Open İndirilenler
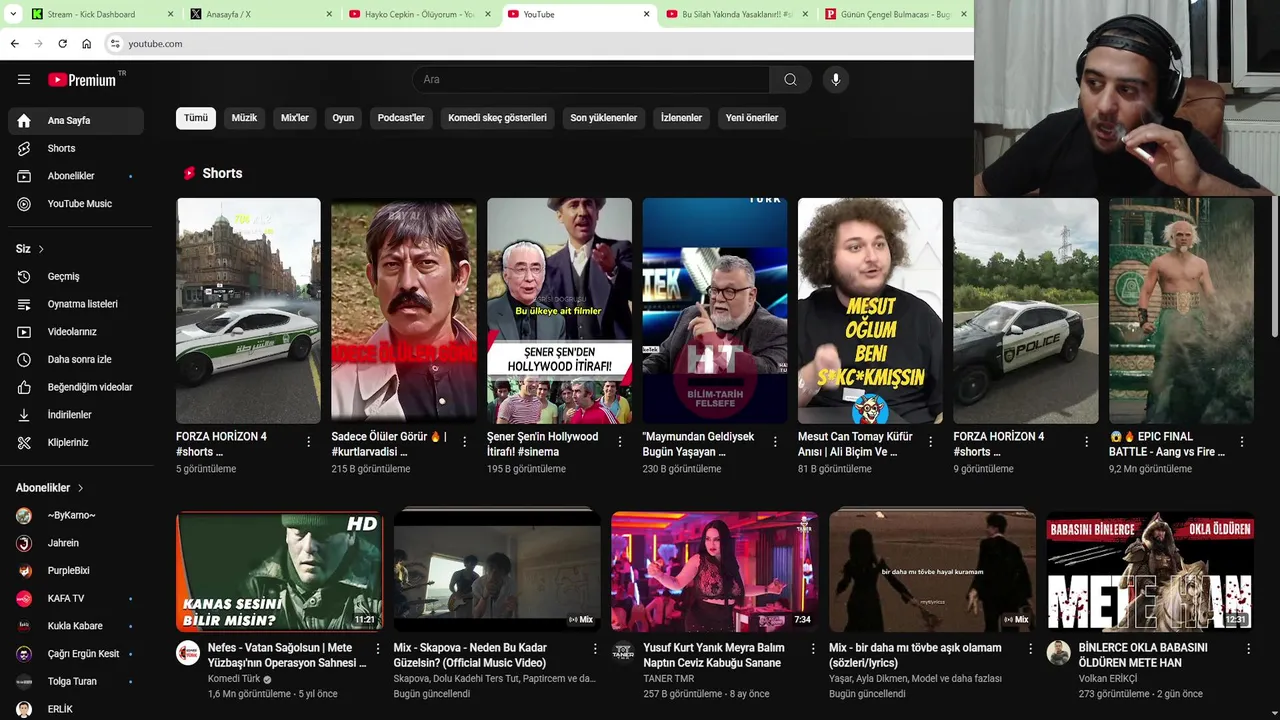This screenshot has width=1280, height=720. pos(76,415)
